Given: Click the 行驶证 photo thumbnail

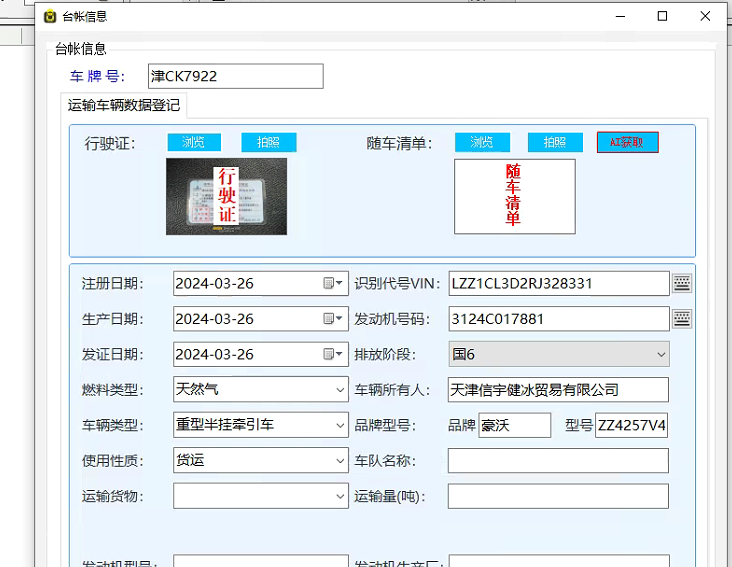Looking at the screenshot, I should [226, 196].
